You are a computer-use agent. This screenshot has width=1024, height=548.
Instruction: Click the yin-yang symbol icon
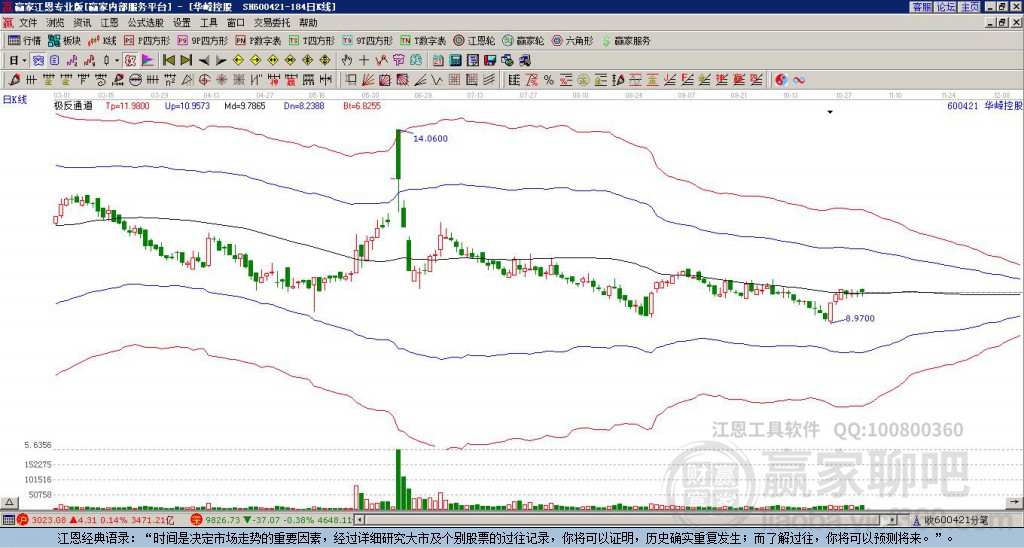[781, 80]
